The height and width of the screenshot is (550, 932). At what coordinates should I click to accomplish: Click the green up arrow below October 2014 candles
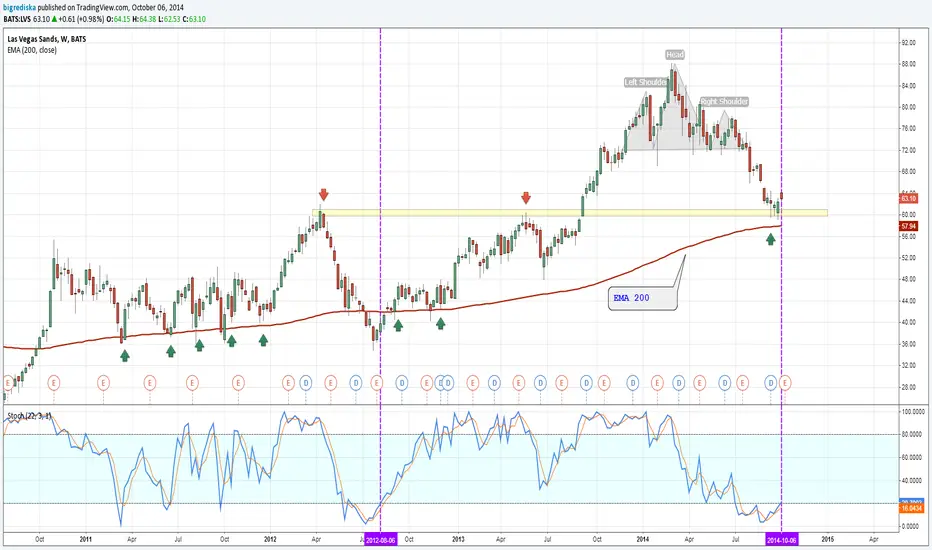[x=771, y=239]
